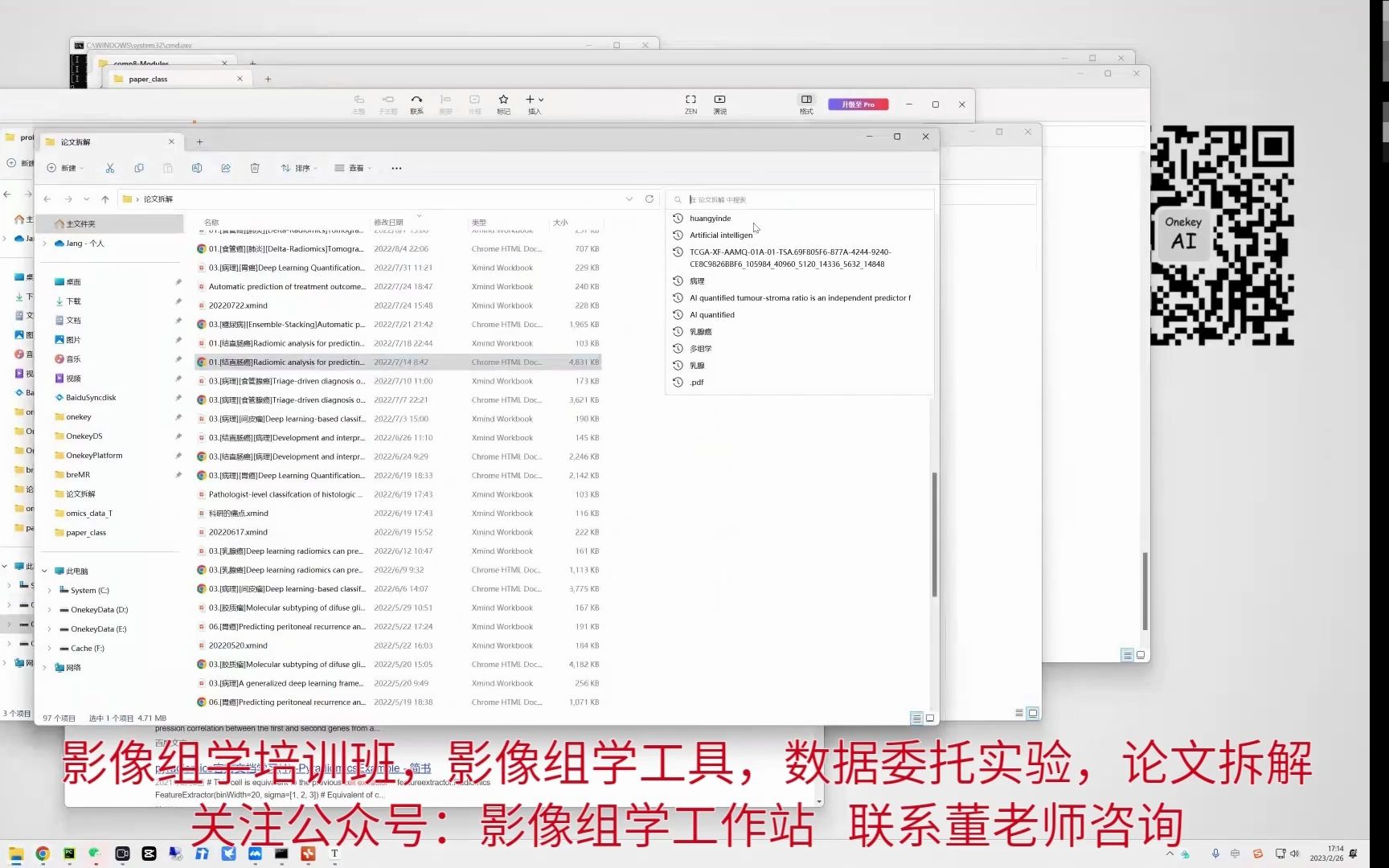This screenshot has width=1389, height=868.
Task: Click the Cut scissors icon in the Explorer toolbar
Action: coord(110,168)
